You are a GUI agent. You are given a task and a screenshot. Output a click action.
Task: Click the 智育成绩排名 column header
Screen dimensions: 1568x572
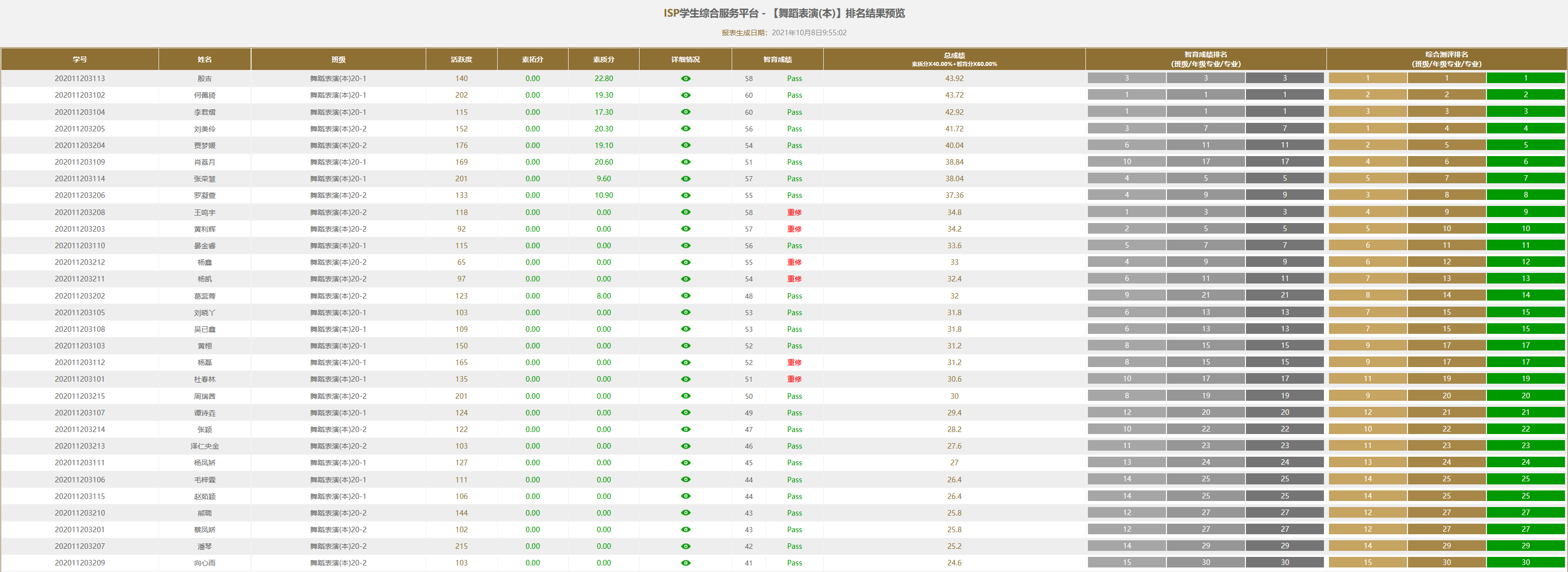pyautogui.click(x=1206, y=59)
